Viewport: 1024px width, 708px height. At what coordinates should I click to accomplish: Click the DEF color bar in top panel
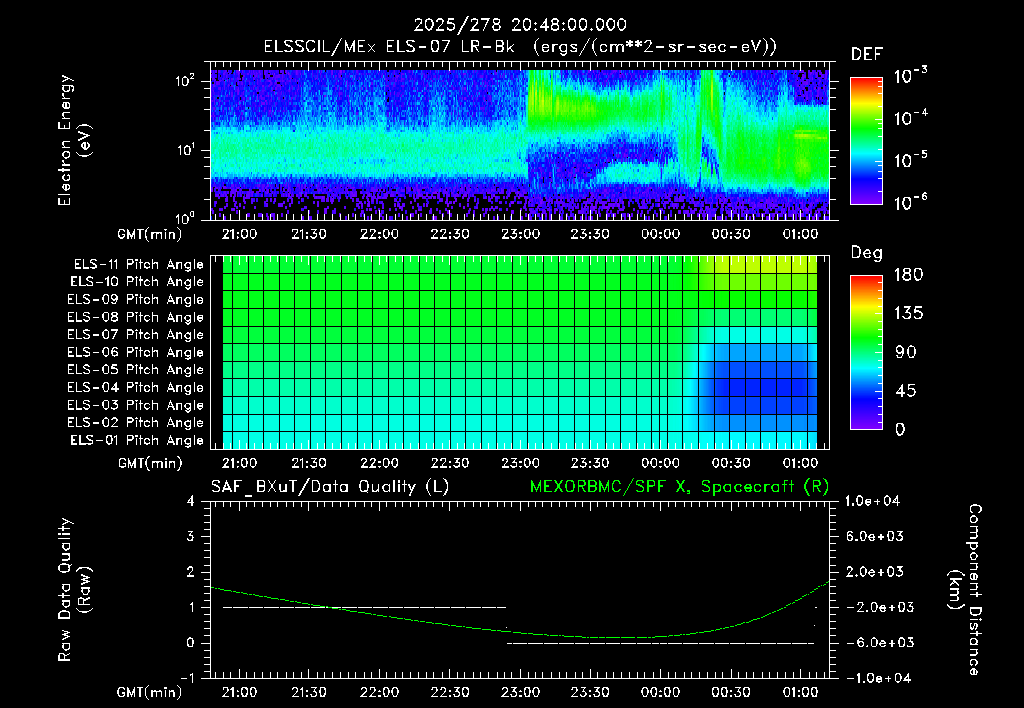[x=866, y=141]
